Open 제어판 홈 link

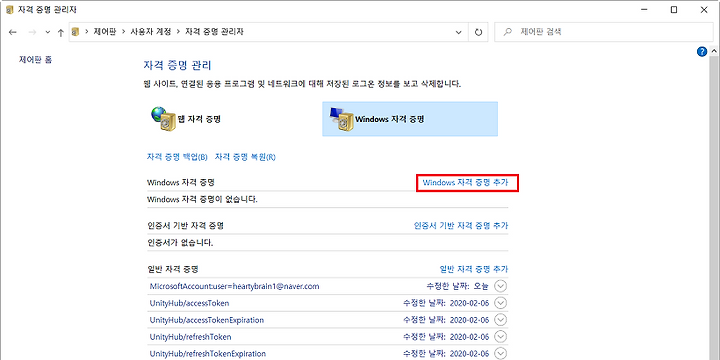click(35, 59)
